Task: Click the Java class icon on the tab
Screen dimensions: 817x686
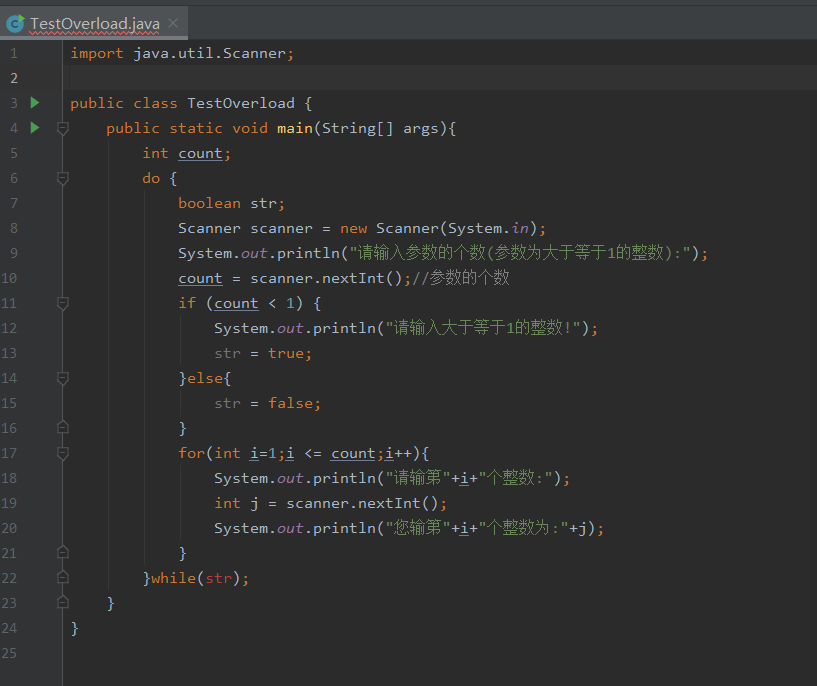Action: click(15, 23)
